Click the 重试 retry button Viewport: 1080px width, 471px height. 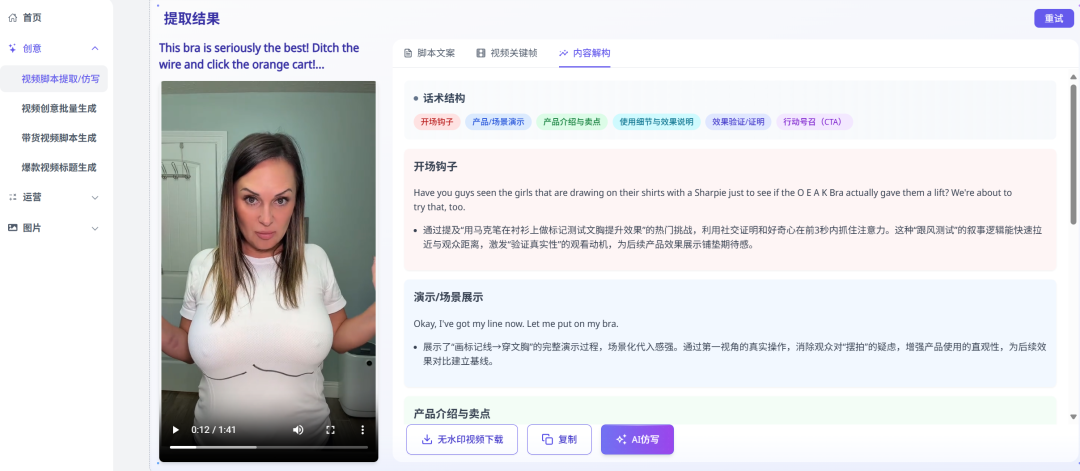click(x=1053, y=18)
